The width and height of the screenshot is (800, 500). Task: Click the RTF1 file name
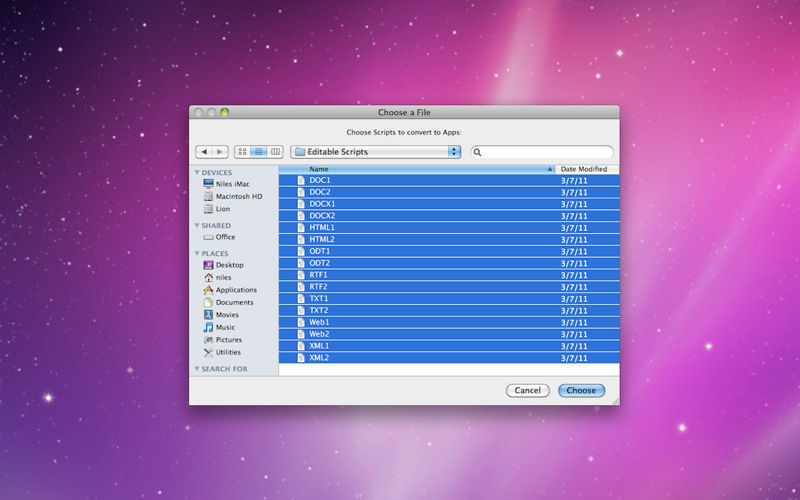coord(318,275)
